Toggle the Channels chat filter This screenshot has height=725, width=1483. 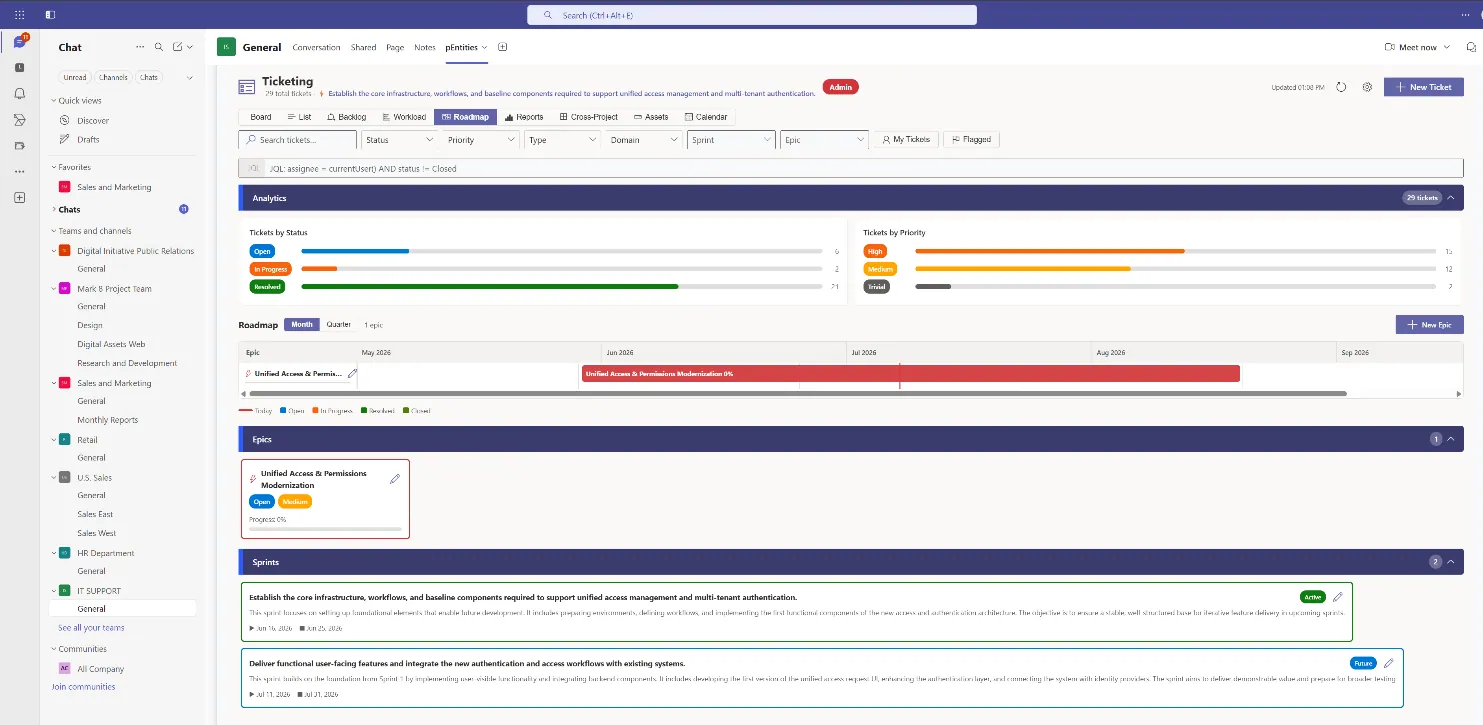(x=113, y=77)
